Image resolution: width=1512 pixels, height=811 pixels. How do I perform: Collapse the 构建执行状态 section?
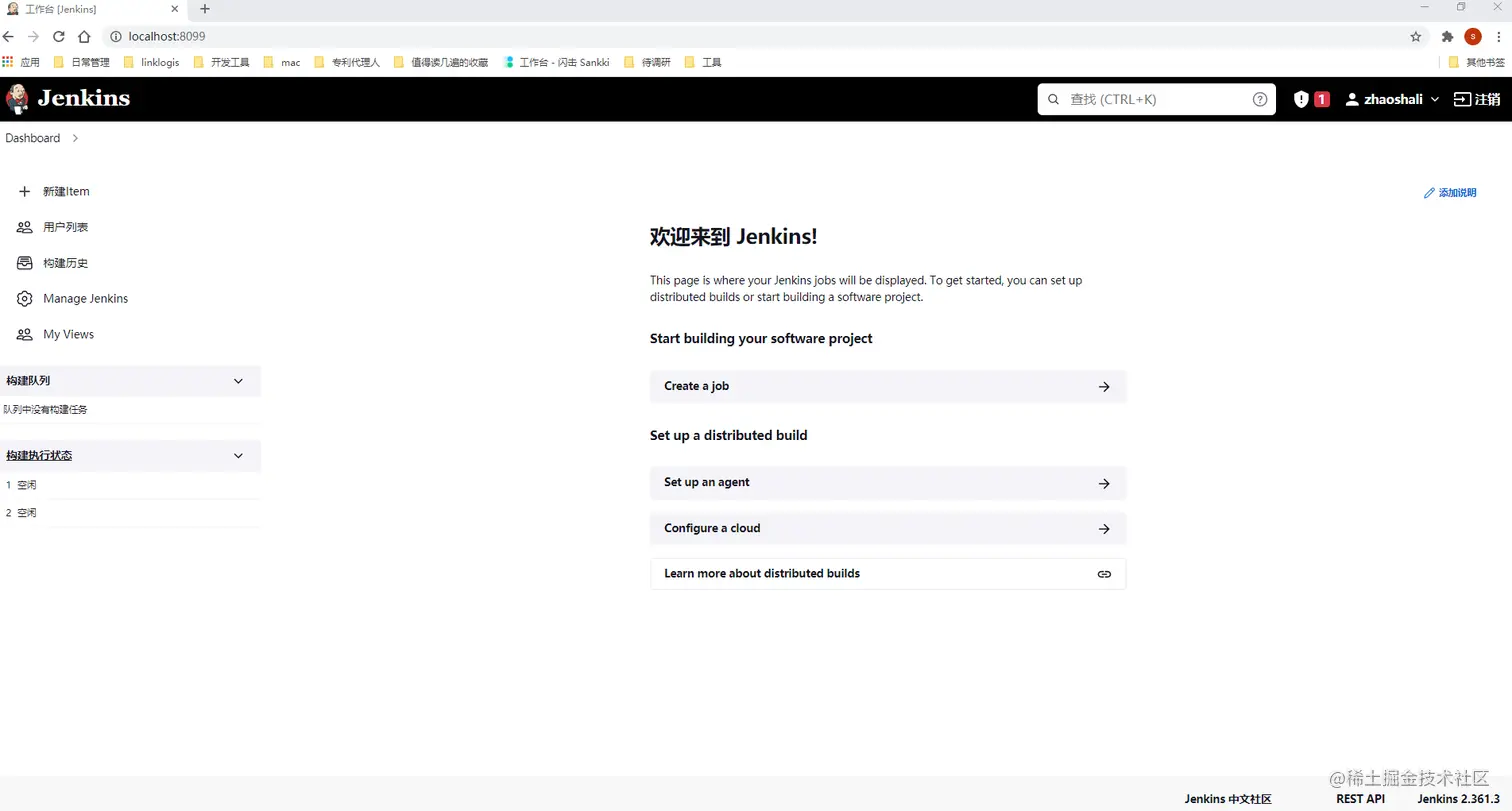238,455
